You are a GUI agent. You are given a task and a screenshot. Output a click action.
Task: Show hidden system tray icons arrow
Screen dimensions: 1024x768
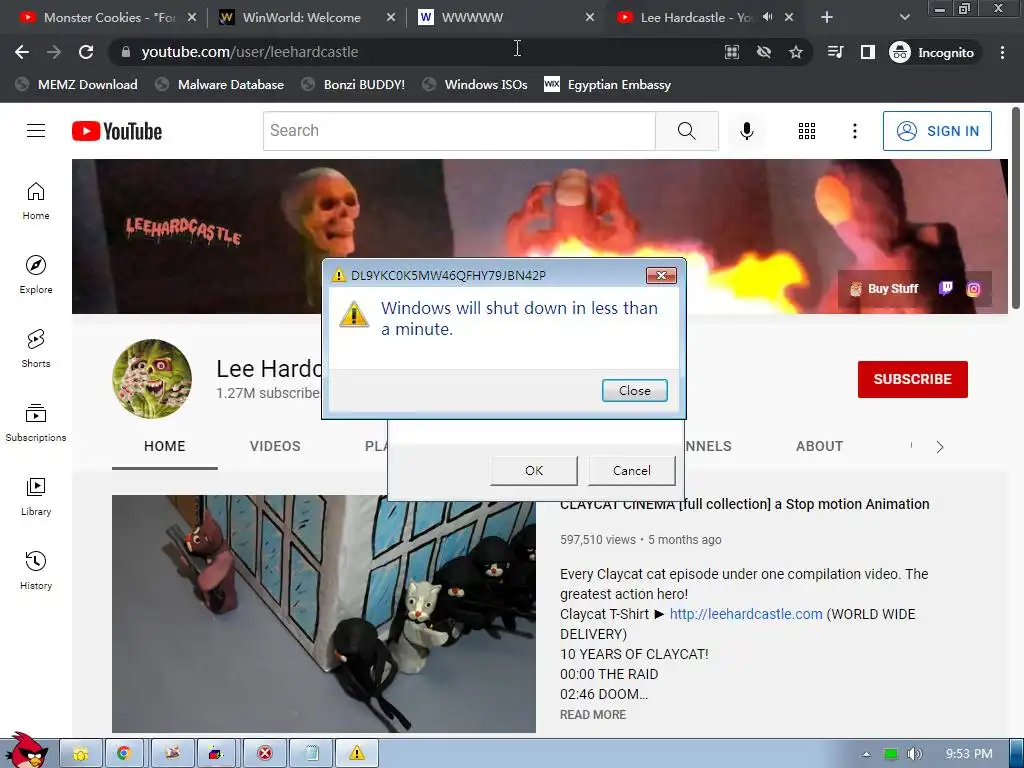(x=866, y=754)
